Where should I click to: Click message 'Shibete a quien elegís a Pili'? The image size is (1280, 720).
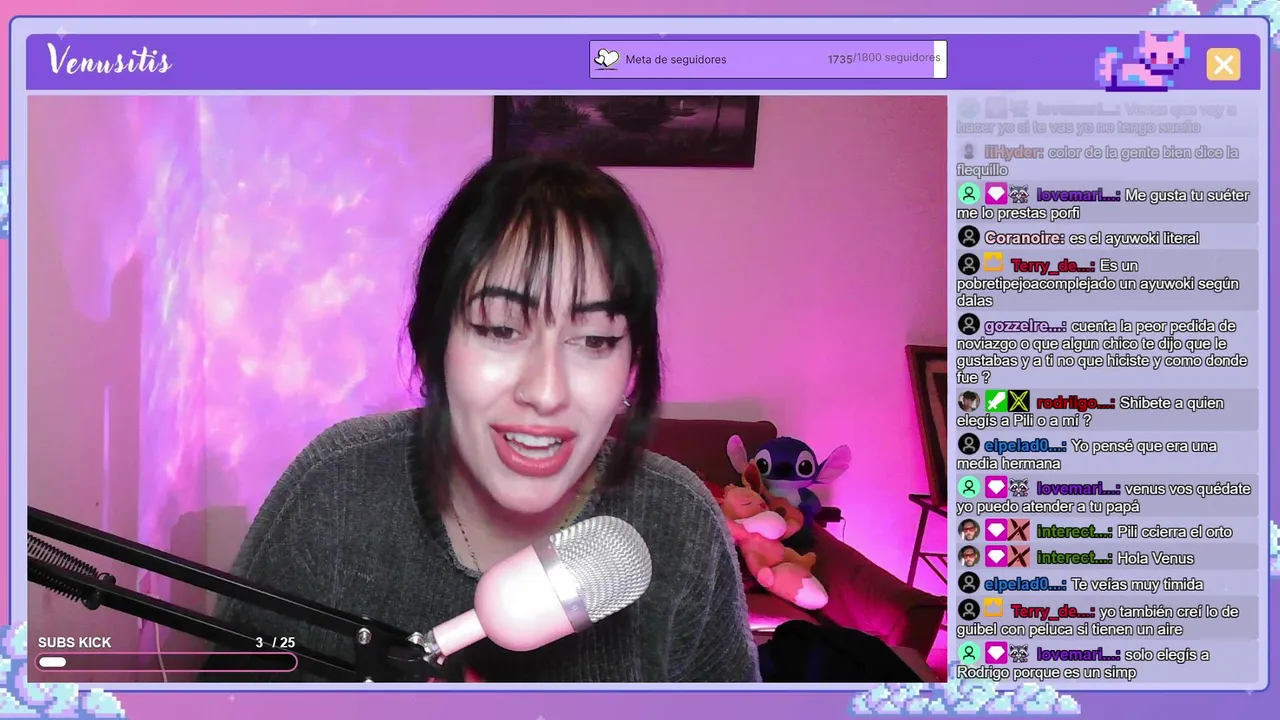(1090, 412)
